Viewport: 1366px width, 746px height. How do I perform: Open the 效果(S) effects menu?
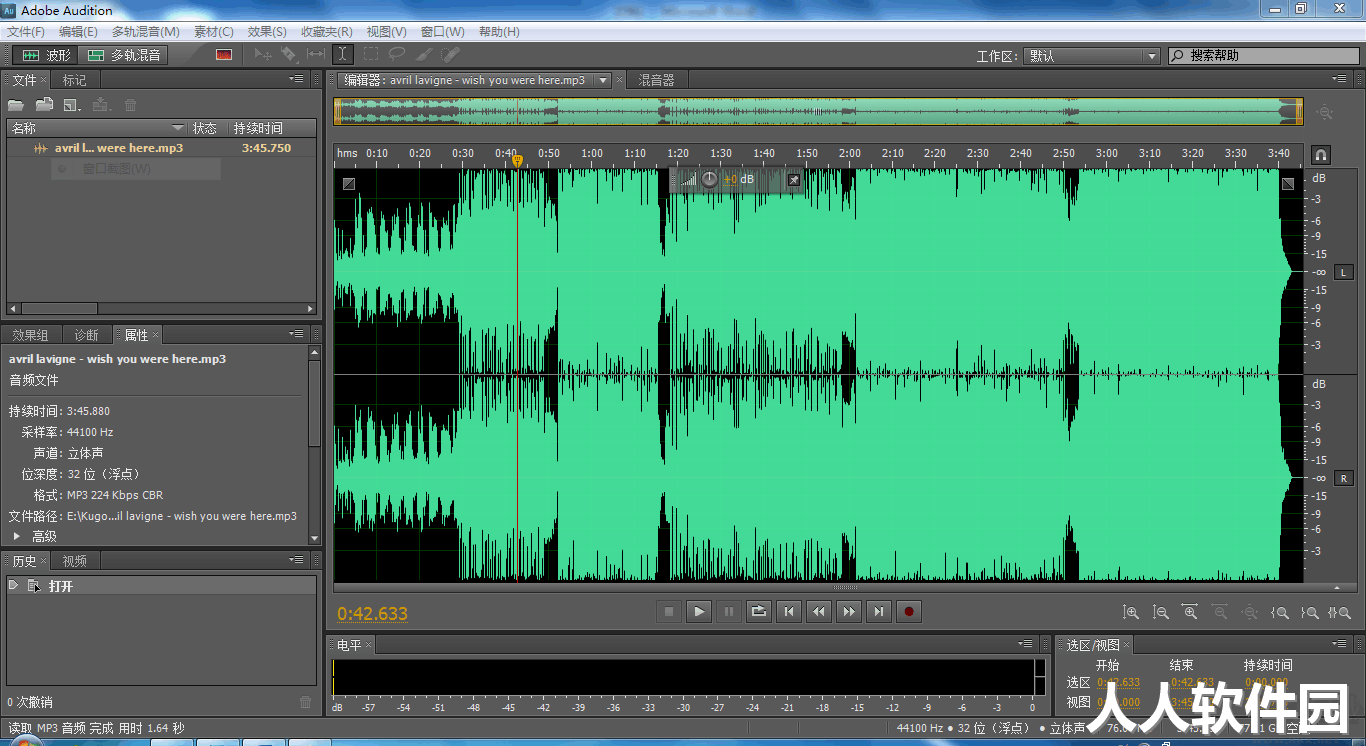pyautogui.click(x=267, y=31)
